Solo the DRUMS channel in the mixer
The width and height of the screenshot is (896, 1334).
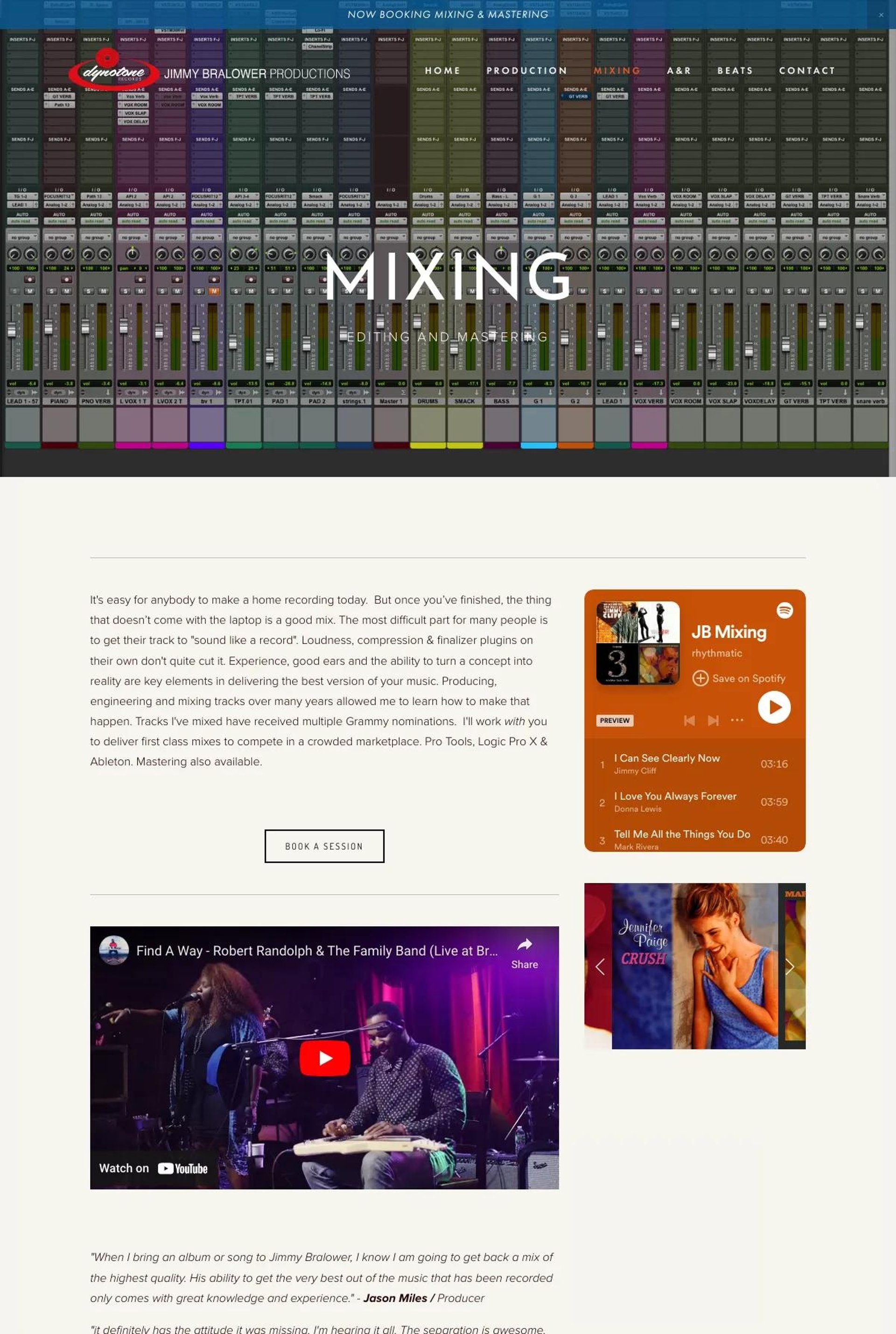420,292
